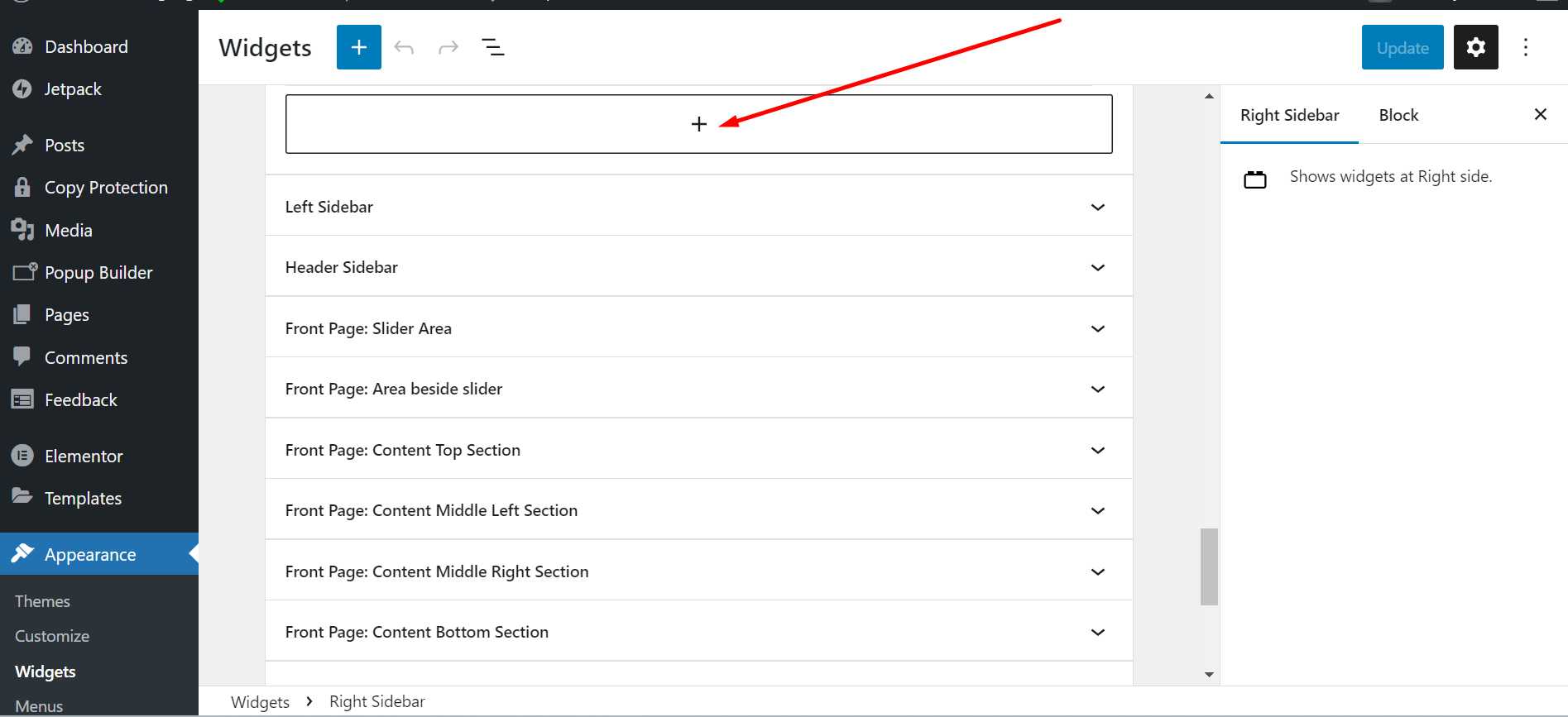Expand the Header Sidebar section
Image resolution: width=1568 pixels, height=717 pixels.
pyautogui.click(x=1097, y=267)
